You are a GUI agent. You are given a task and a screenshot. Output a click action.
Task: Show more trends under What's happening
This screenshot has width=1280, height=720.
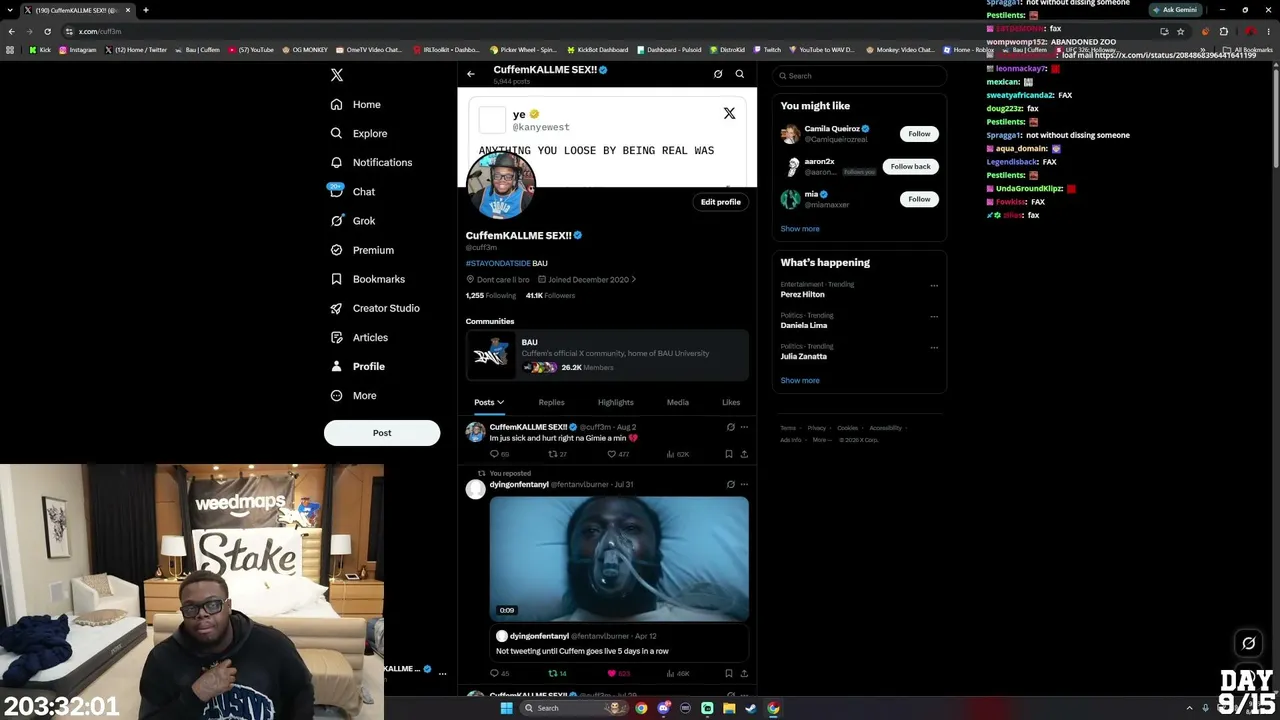800,381
